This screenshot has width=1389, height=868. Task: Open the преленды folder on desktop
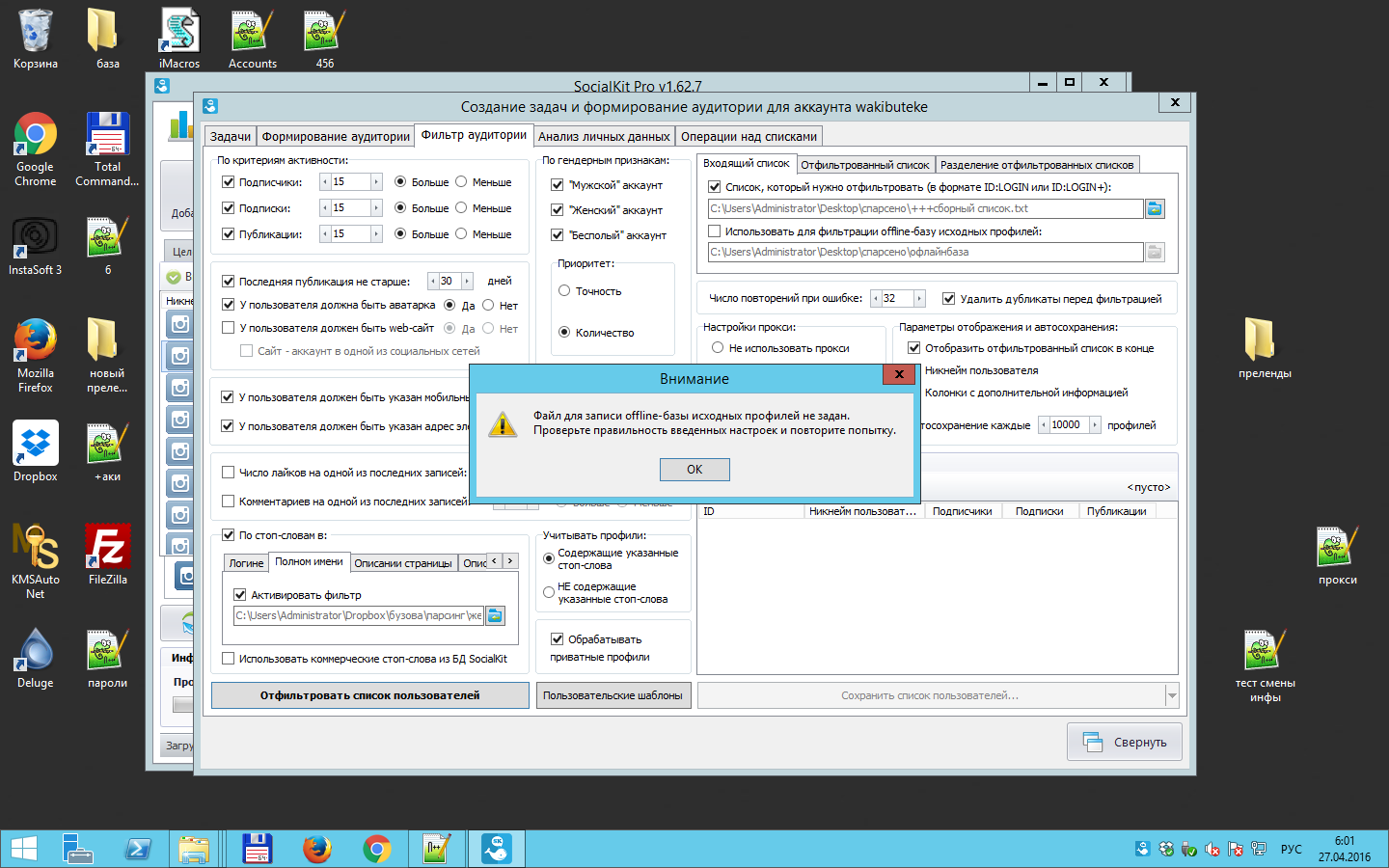coord(1265,348)
